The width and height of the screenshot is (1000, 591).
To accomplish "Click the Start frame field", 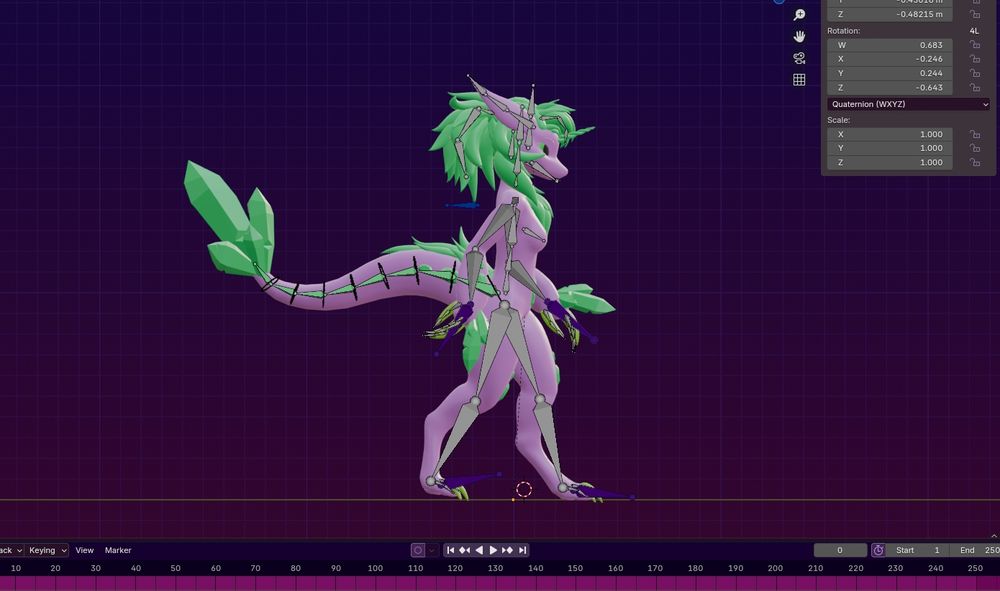I will (918, 550).
